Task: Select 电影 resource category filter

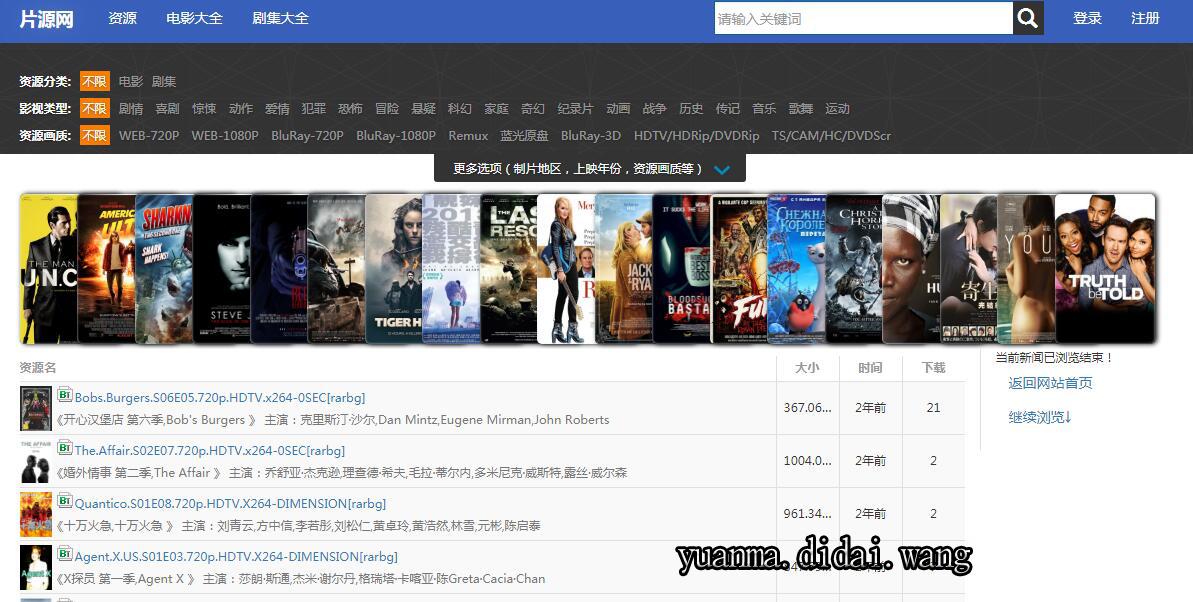Action: (x=131, y=81)
